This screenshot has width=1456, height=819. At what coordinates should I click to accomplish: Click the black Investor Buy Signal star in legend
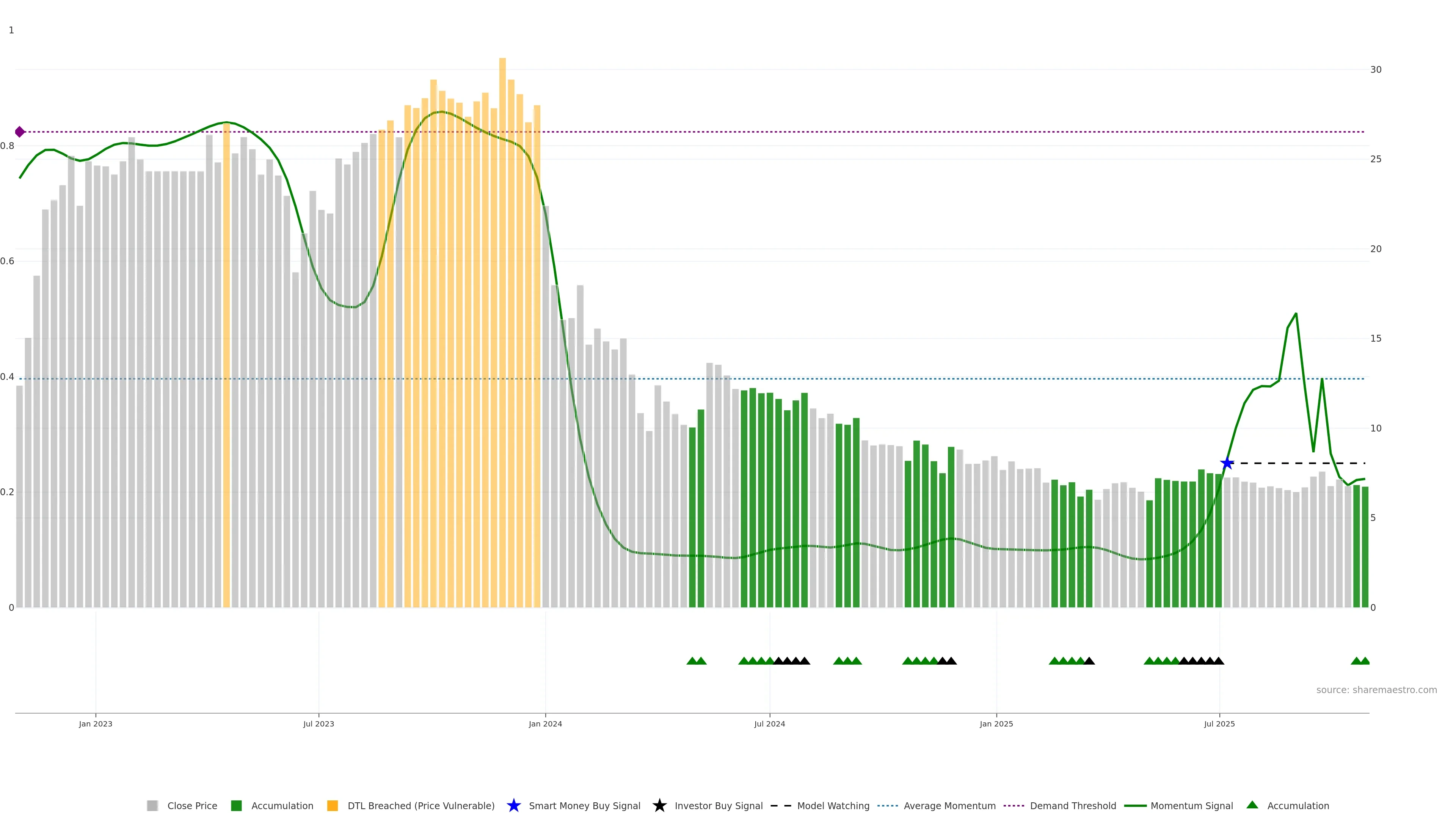pyautogui.click(x=659, y=805)
